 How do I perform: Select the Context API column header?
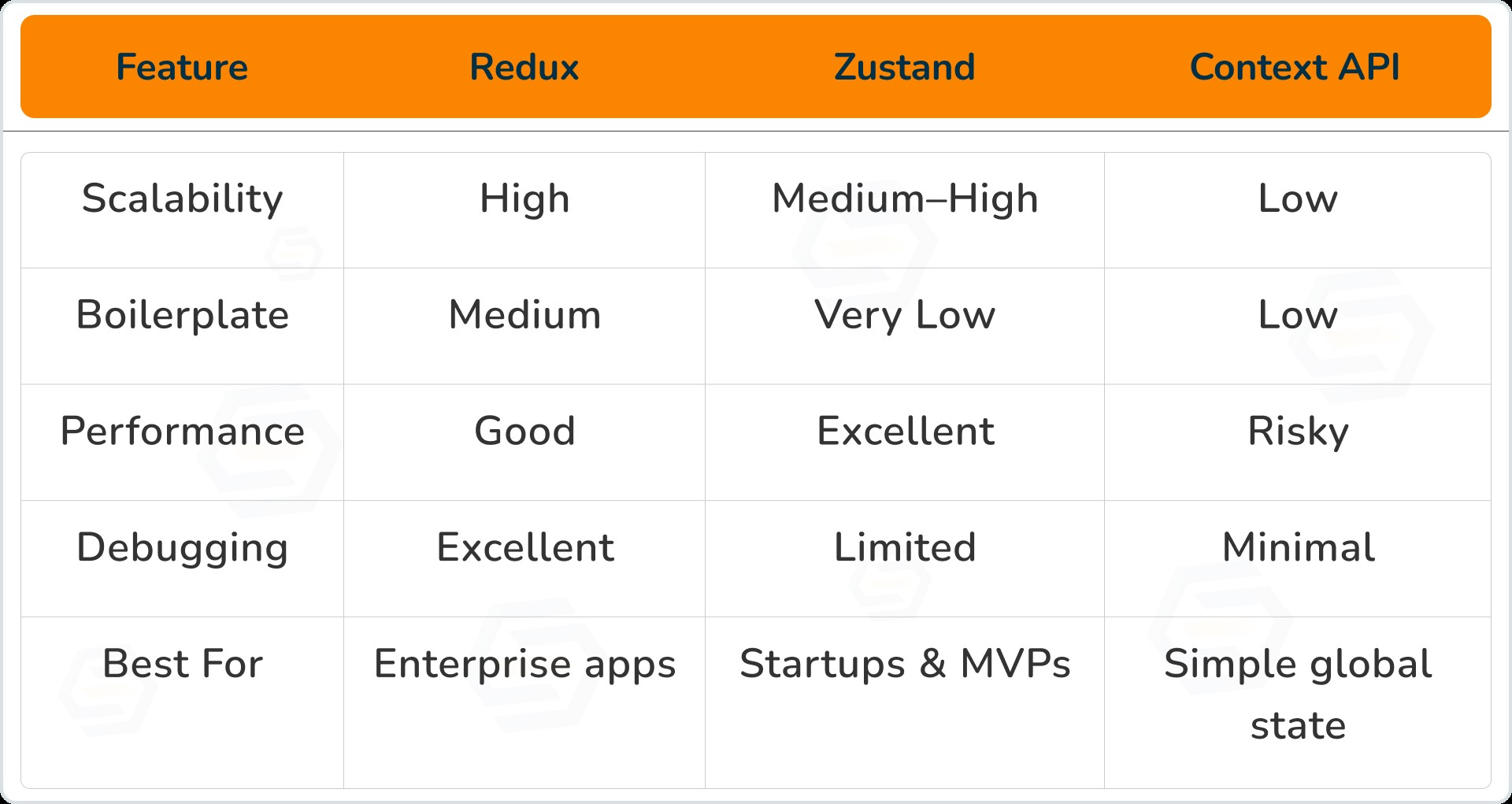click(1295, 68)
